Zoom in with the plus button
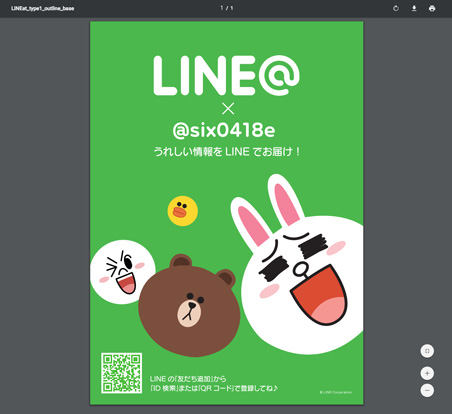The image size is (452, 414). point(427,373)
